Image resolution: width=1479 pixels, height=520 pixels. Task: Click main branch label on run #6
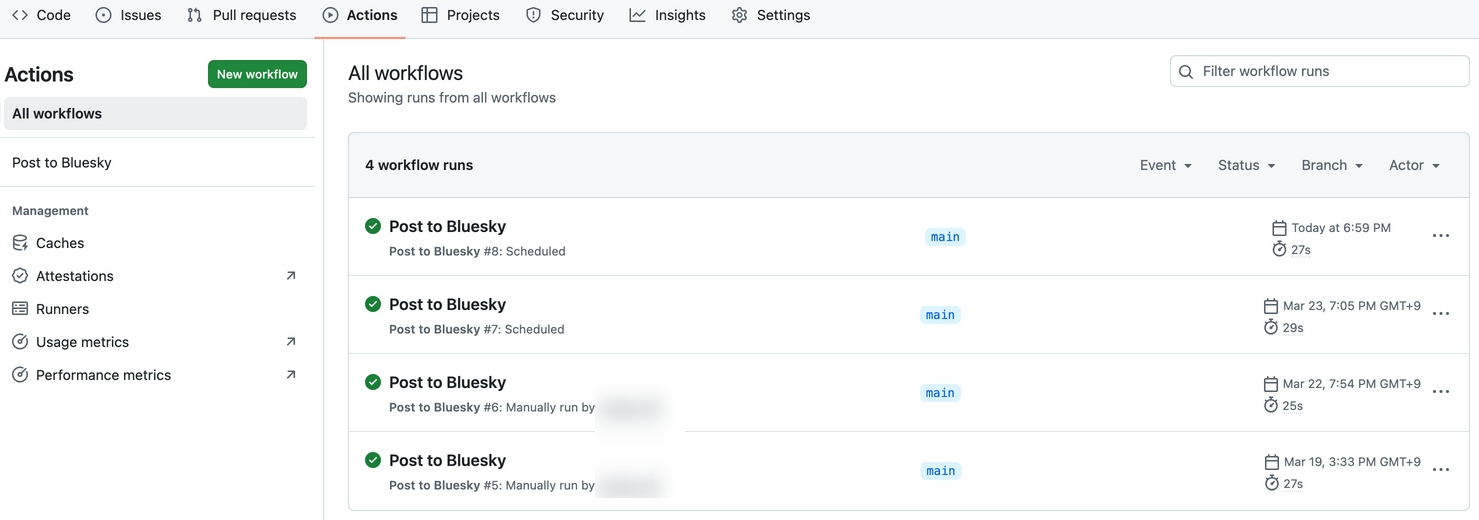[940, 393]
